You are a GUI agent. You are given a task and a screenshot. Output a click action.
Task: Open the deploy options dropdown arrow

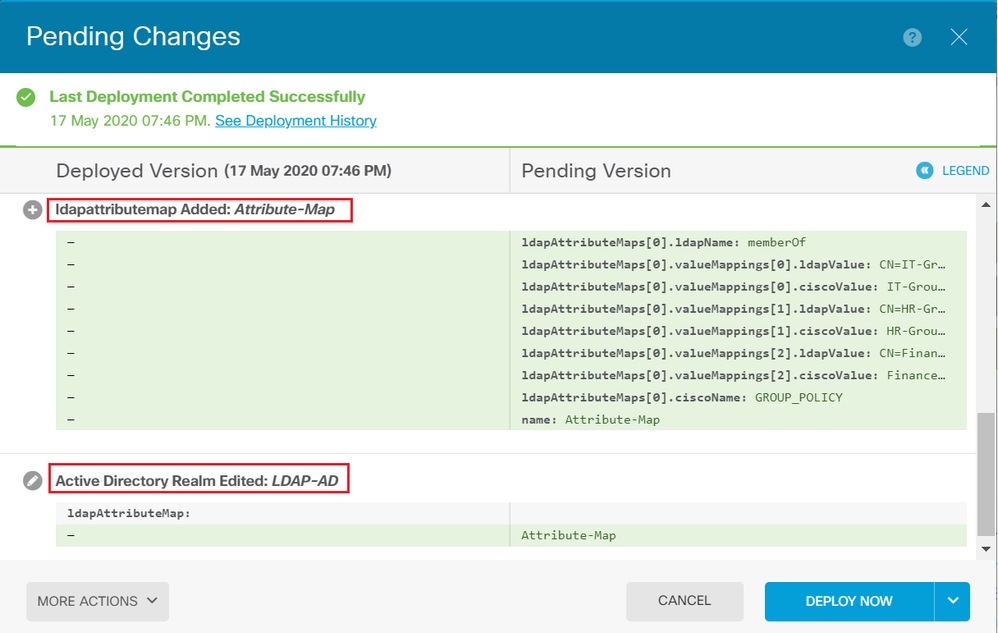coord(952,601)
